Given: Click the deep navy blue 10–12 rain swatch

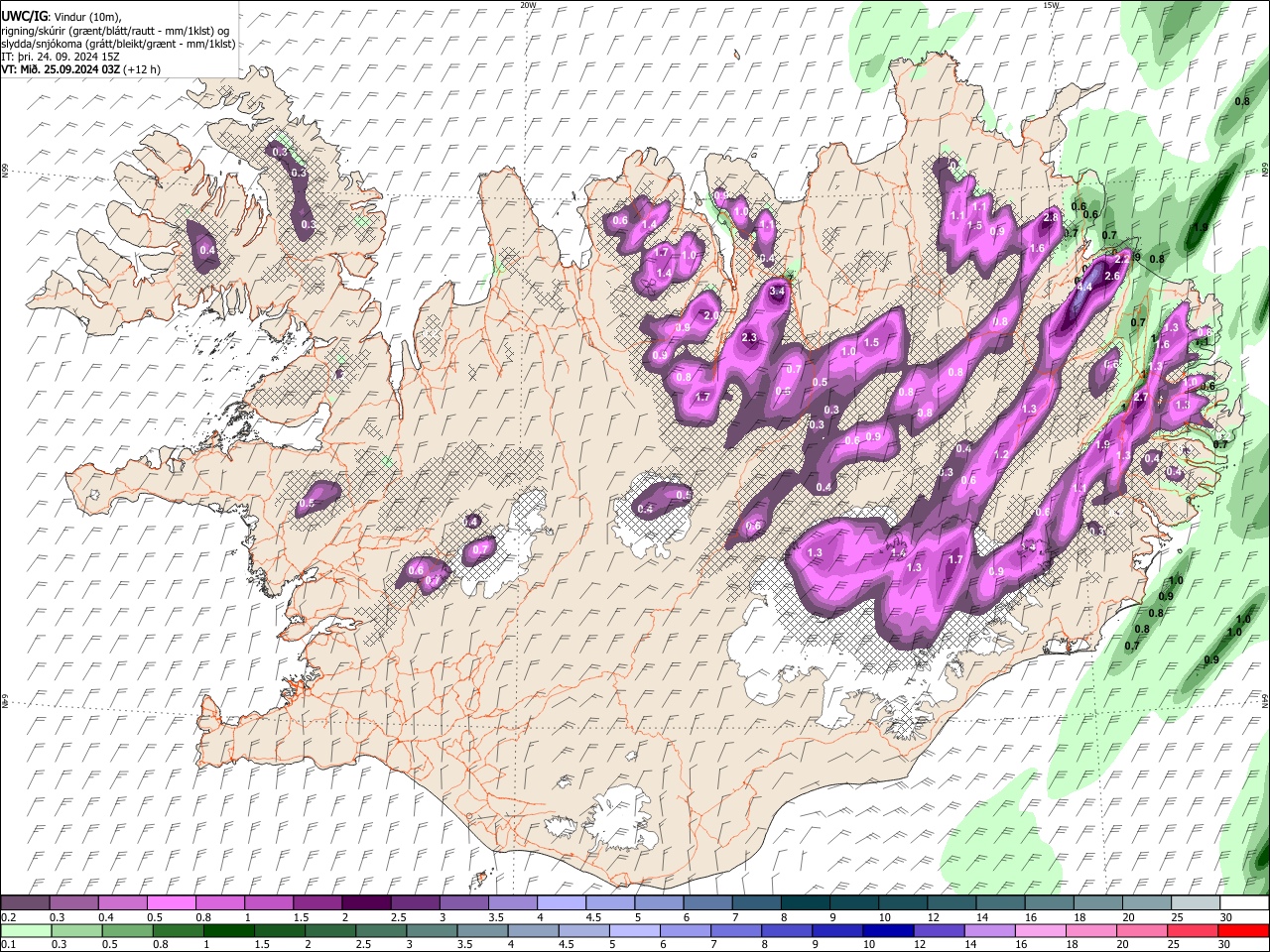Looking at the screenshot, I should point(887,931).
